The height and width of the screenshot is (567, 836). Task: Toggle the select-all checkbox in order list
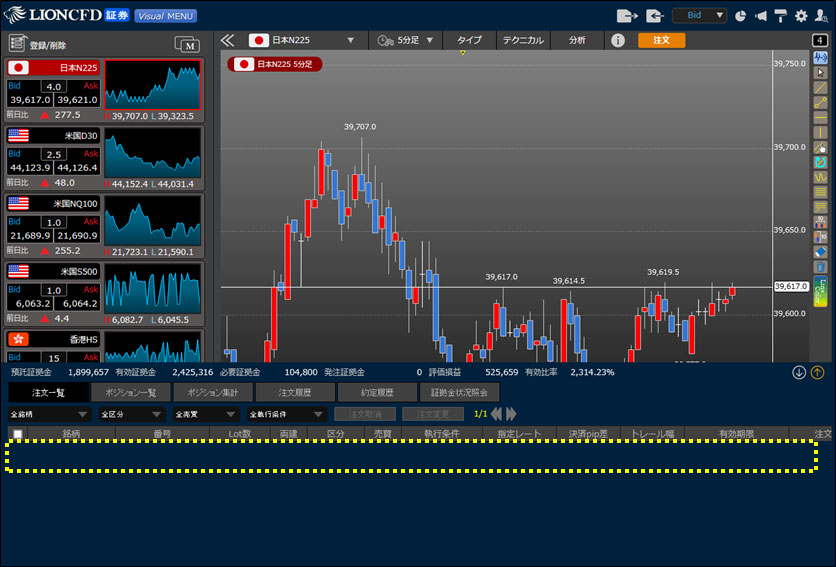coord(17,434)
